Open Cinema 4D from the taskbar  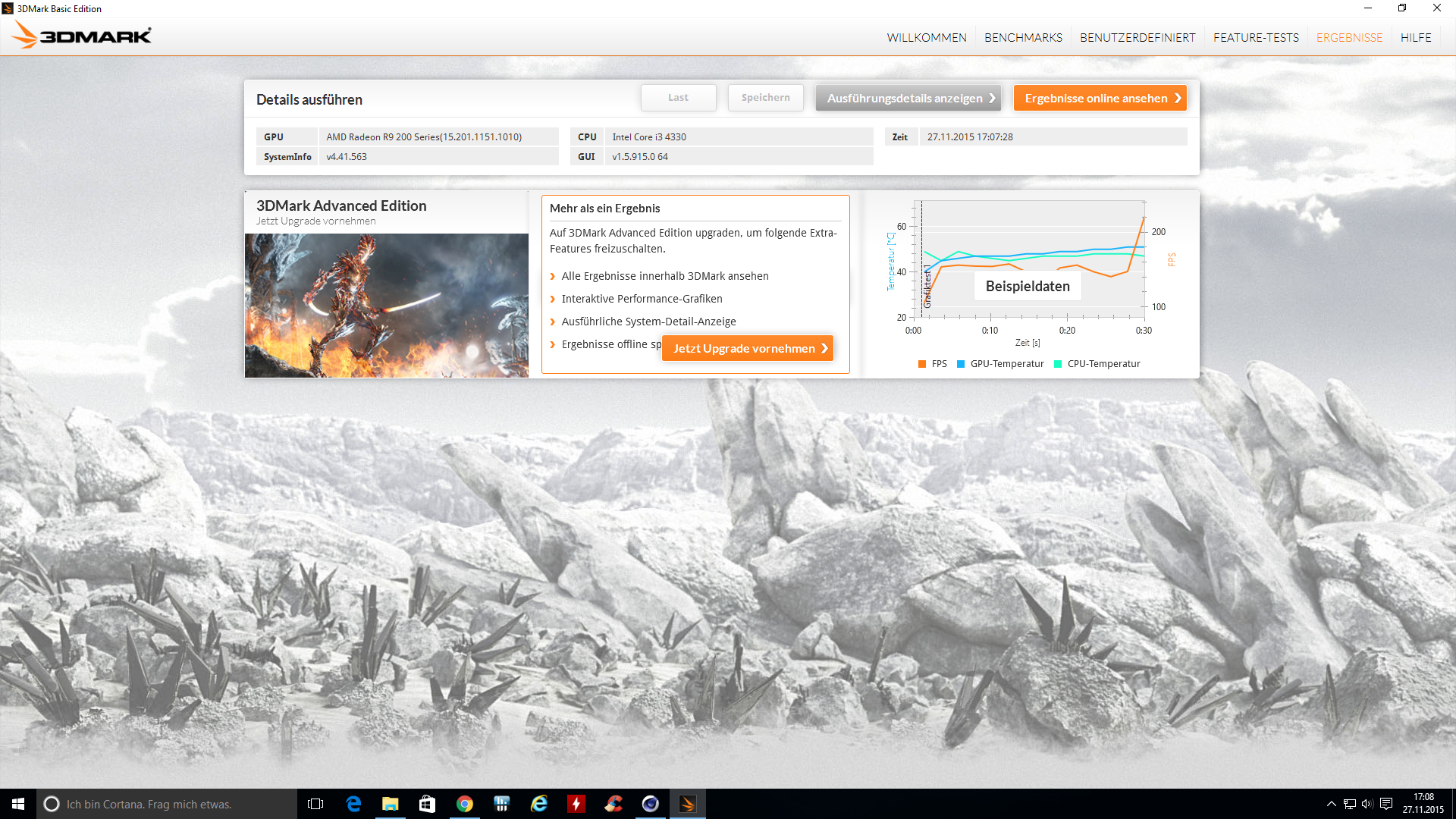coord(651,804)
